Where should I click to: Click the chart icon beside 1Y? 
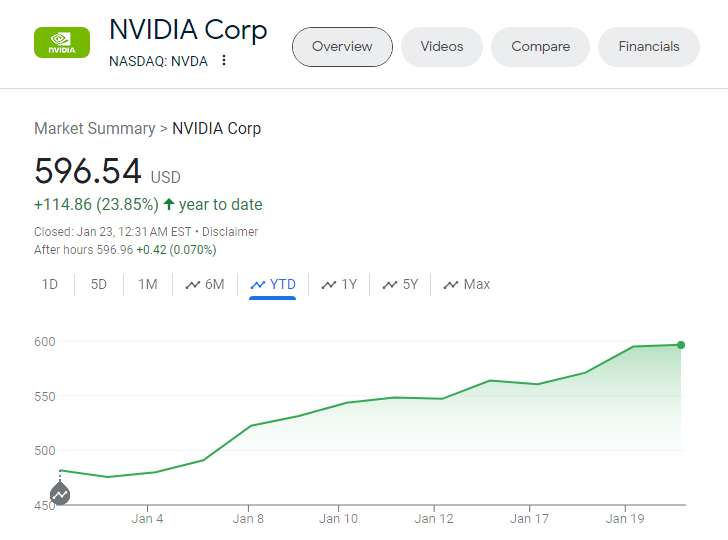pyautogui.click(x=329, y=285)
